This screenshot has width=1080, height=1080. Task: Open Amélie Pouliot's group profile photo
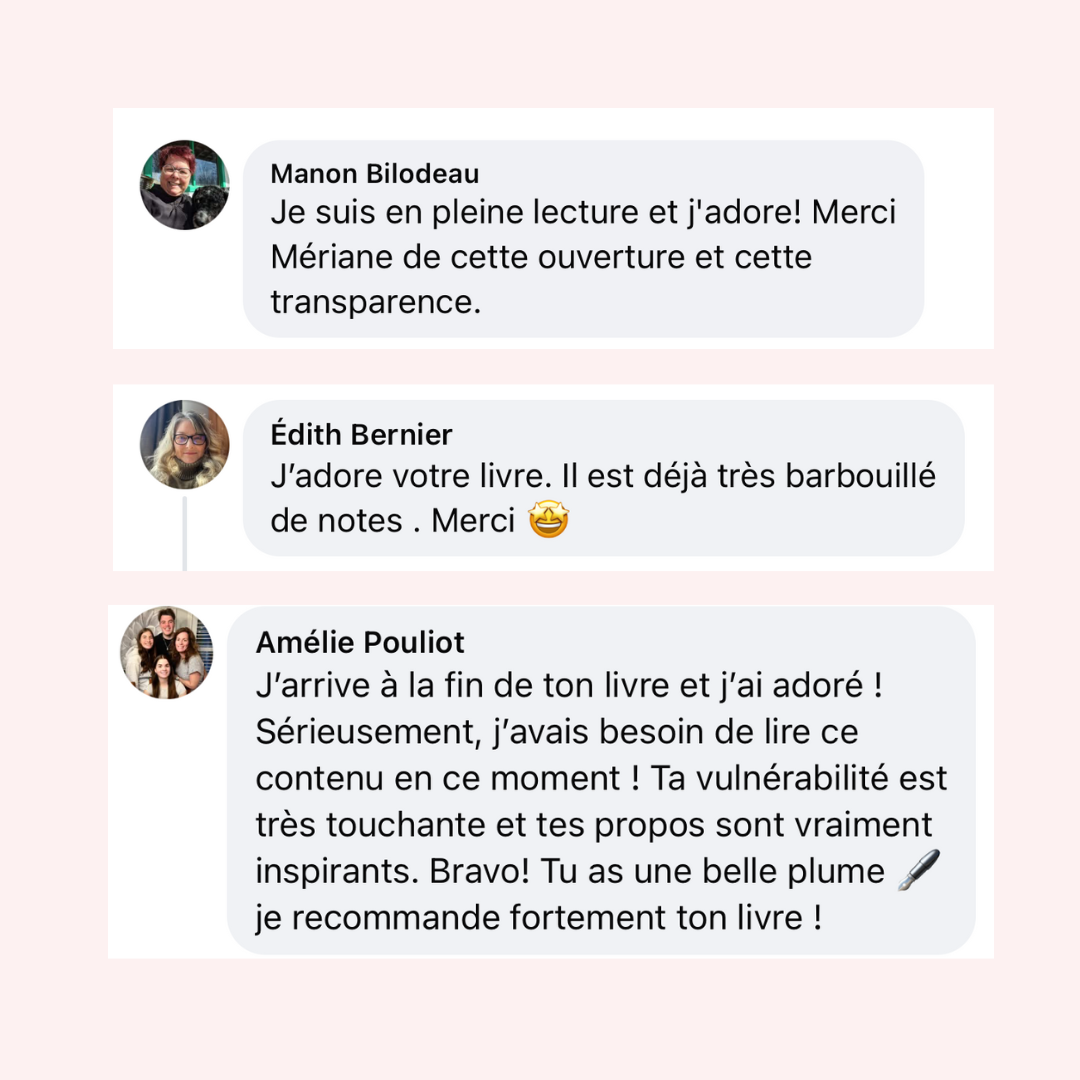click(167, 652)
